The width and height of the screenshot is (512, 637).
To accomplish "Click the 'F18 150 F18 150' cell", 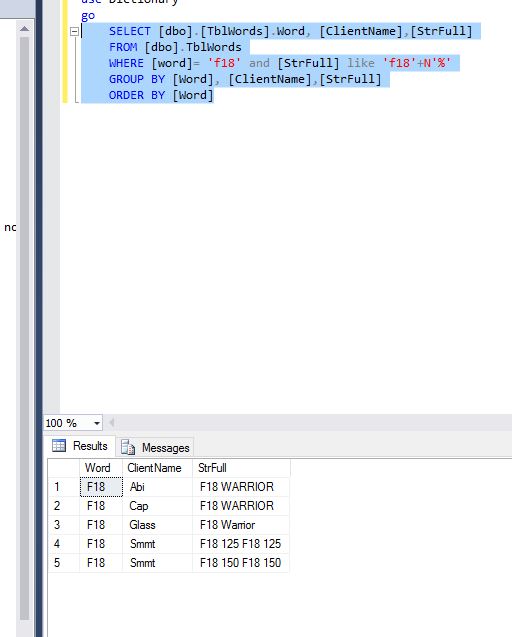I will coord(241,563).
